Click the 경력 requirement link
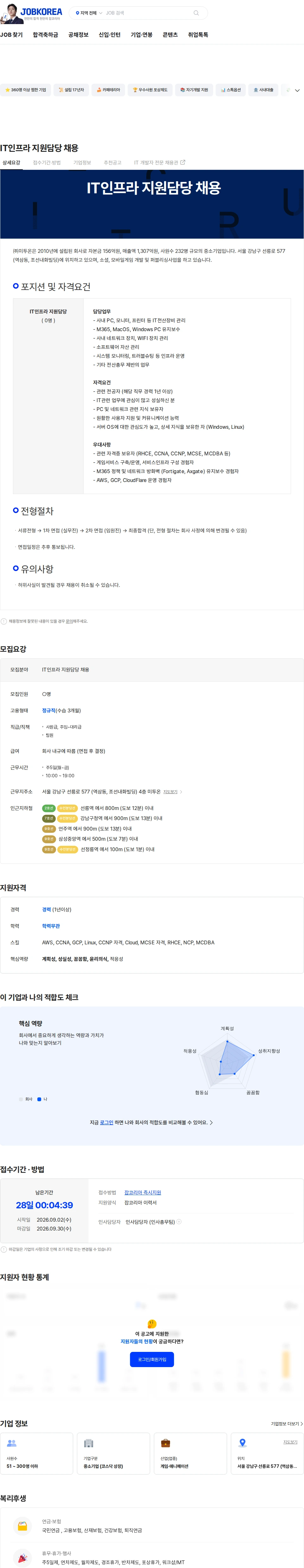The width and height of the screenshot is (304, 1568). click(46, 909)
